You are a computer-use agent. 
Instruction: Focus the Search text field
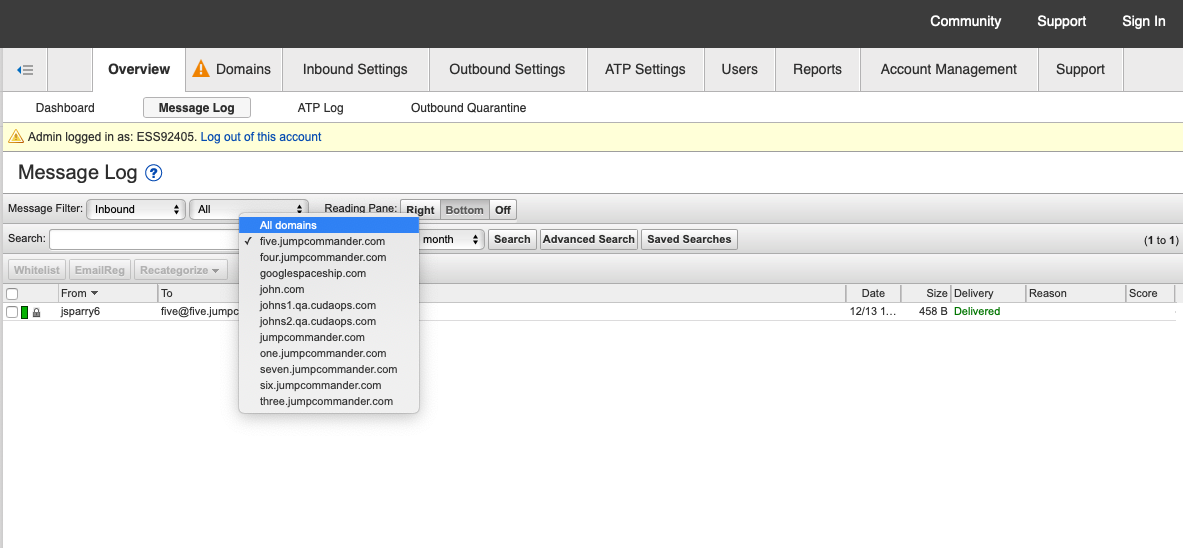(x=144, y=239)
